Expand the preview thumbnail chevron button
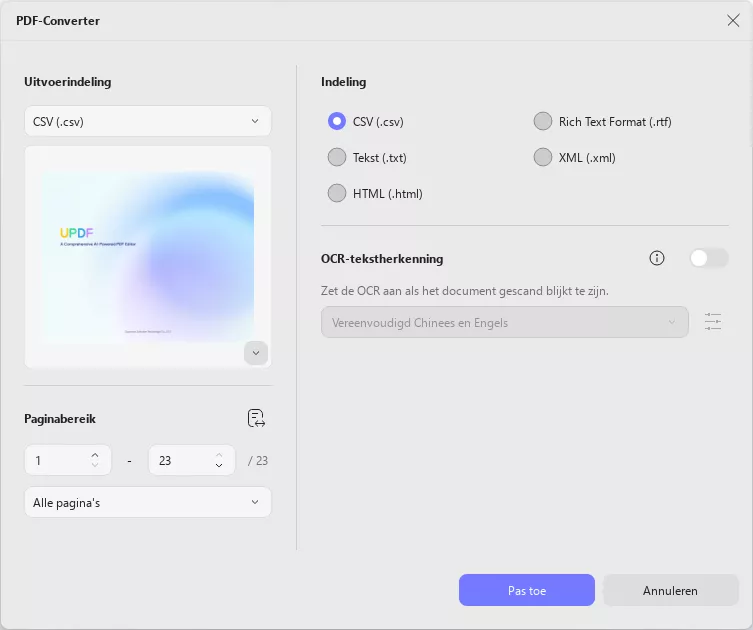This screenshot has width=753, height=630. coord(256,353)
